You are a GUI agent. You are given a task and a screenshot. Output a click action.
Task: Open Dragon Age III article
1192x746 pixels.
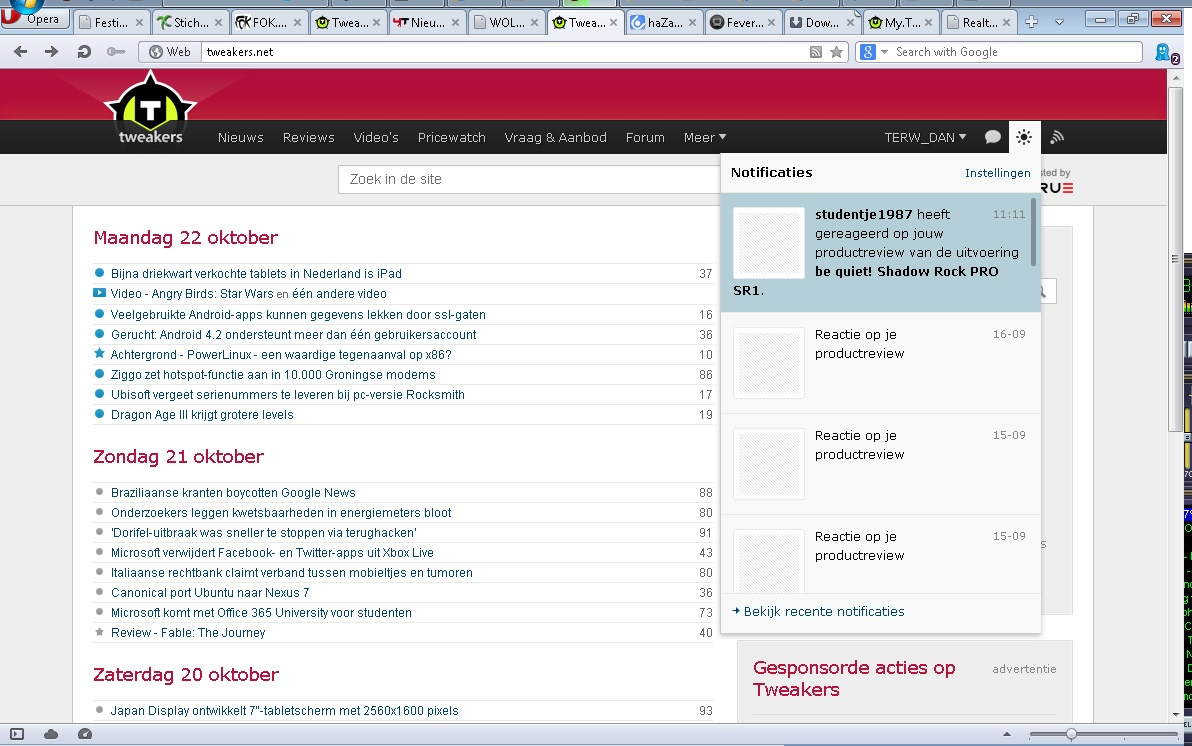[x=202, y=415]
